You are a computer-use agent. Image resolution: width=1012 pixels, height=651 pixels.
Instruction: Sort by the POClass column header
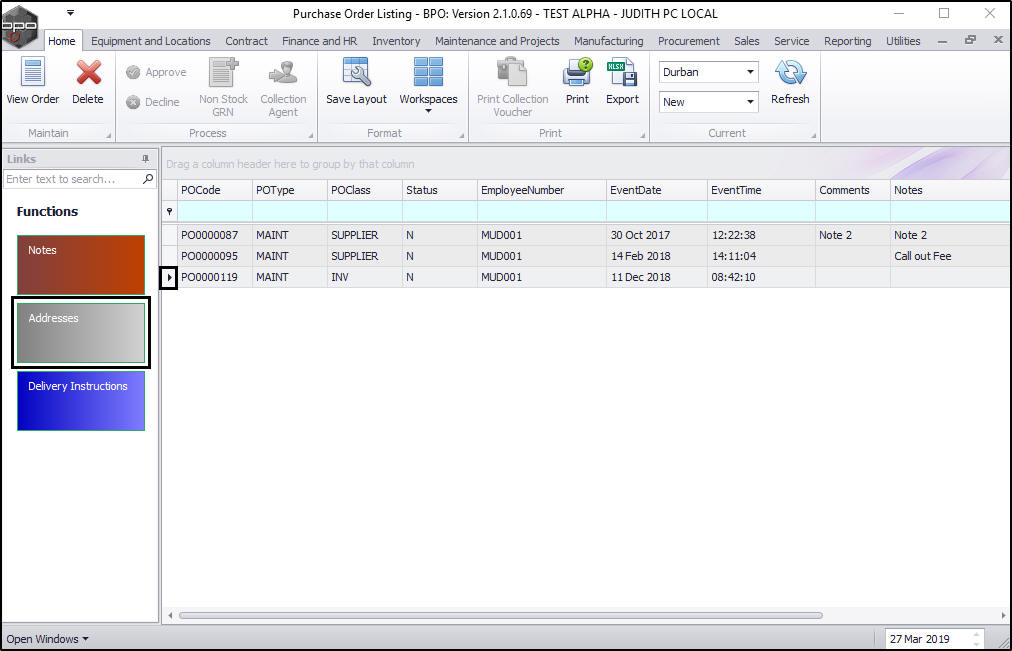(365, 190)
